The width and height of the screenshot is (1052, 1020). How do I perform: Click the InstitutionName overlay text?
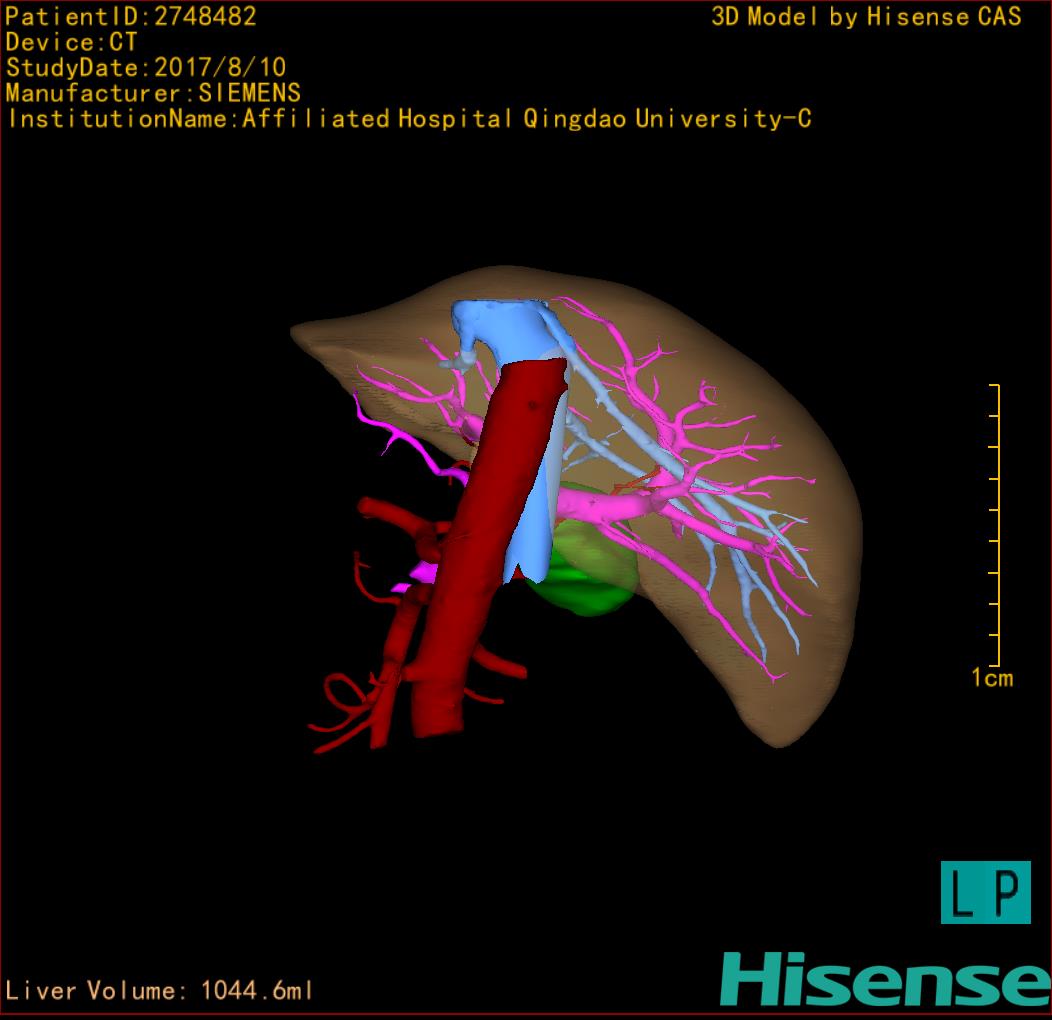[408, 119]
